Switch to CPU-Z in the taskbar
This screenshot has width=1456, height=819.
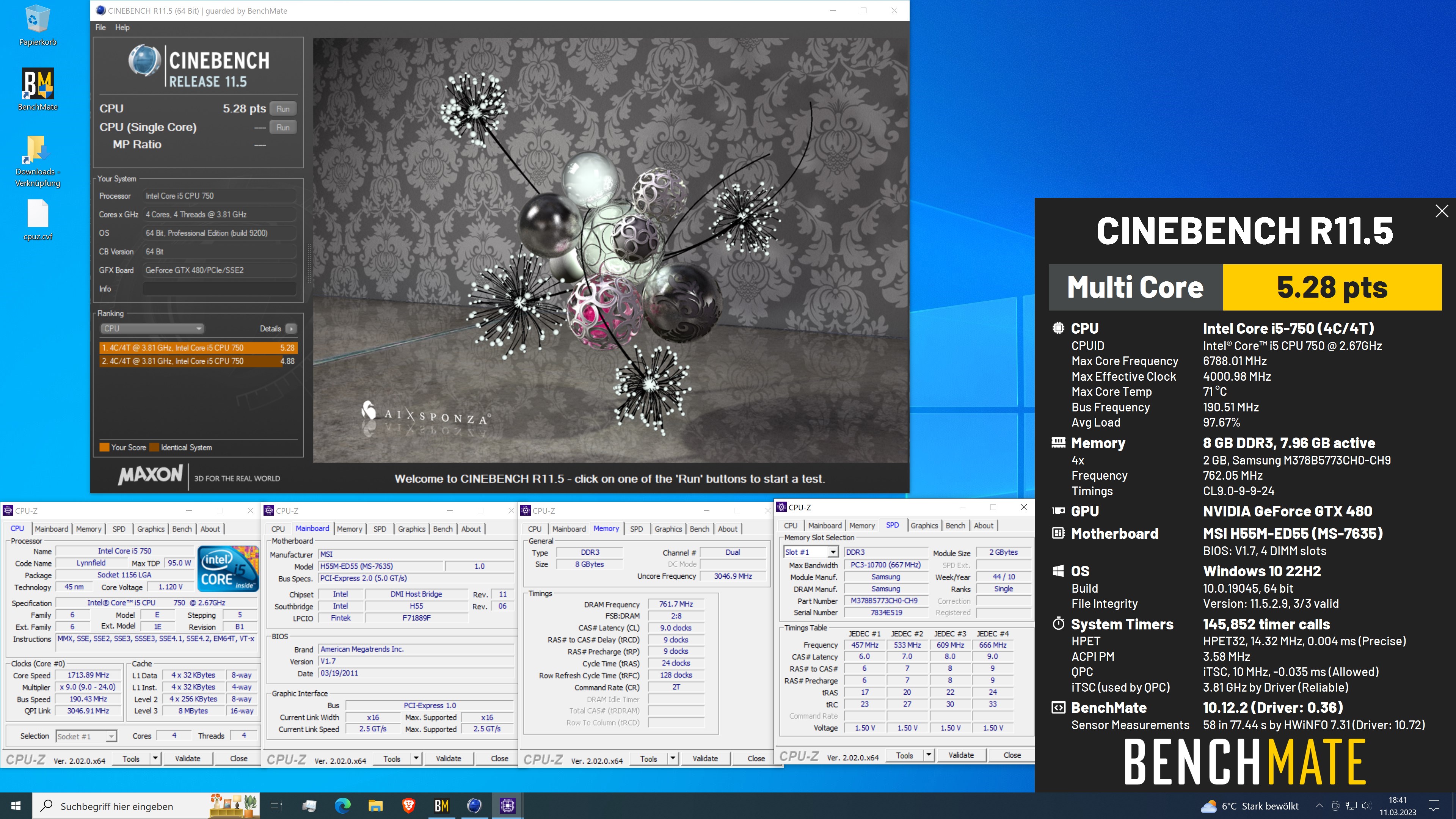coord(508,805)
